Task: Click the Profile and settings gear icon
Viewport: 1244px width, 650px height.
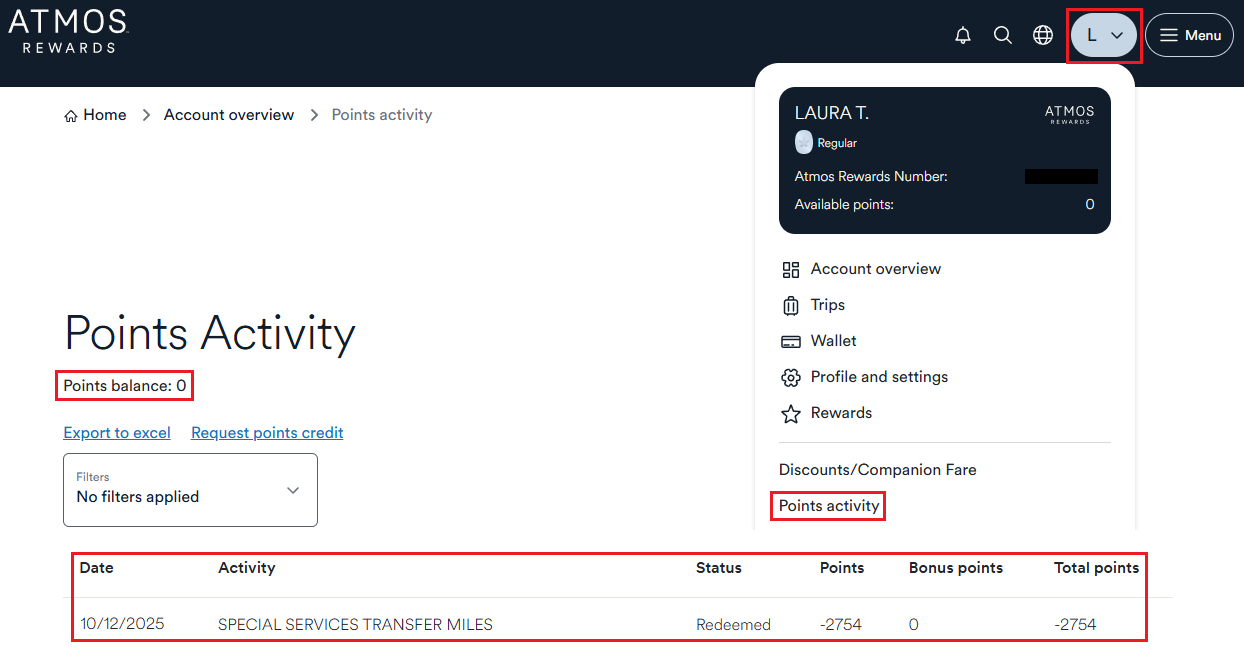Action: point(791,377)
